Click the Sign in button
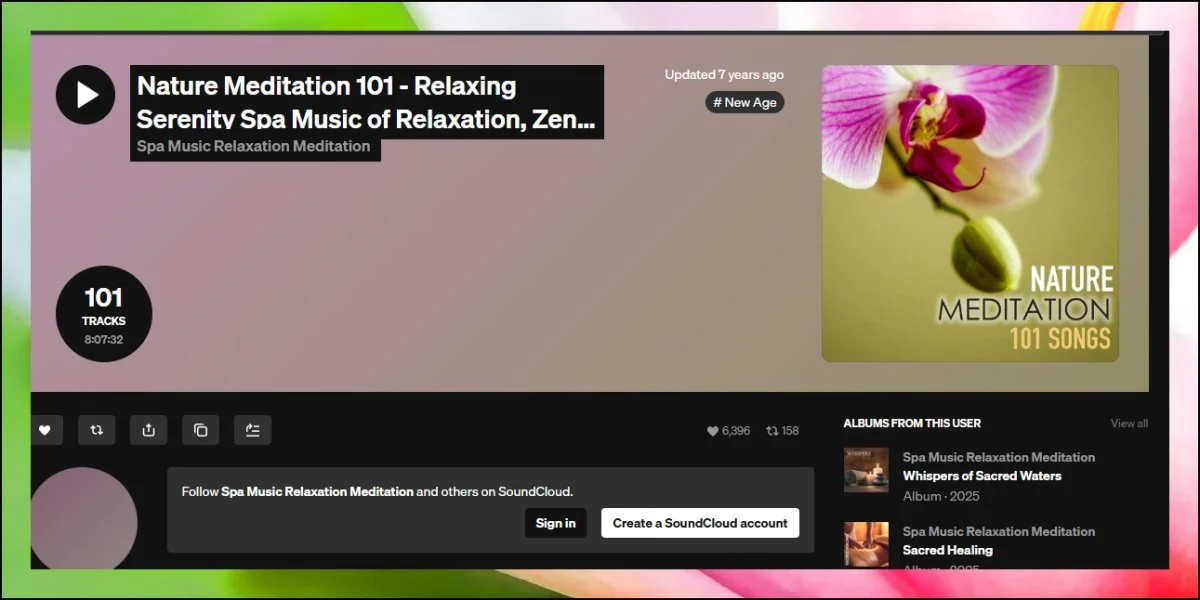 (555, 523)
